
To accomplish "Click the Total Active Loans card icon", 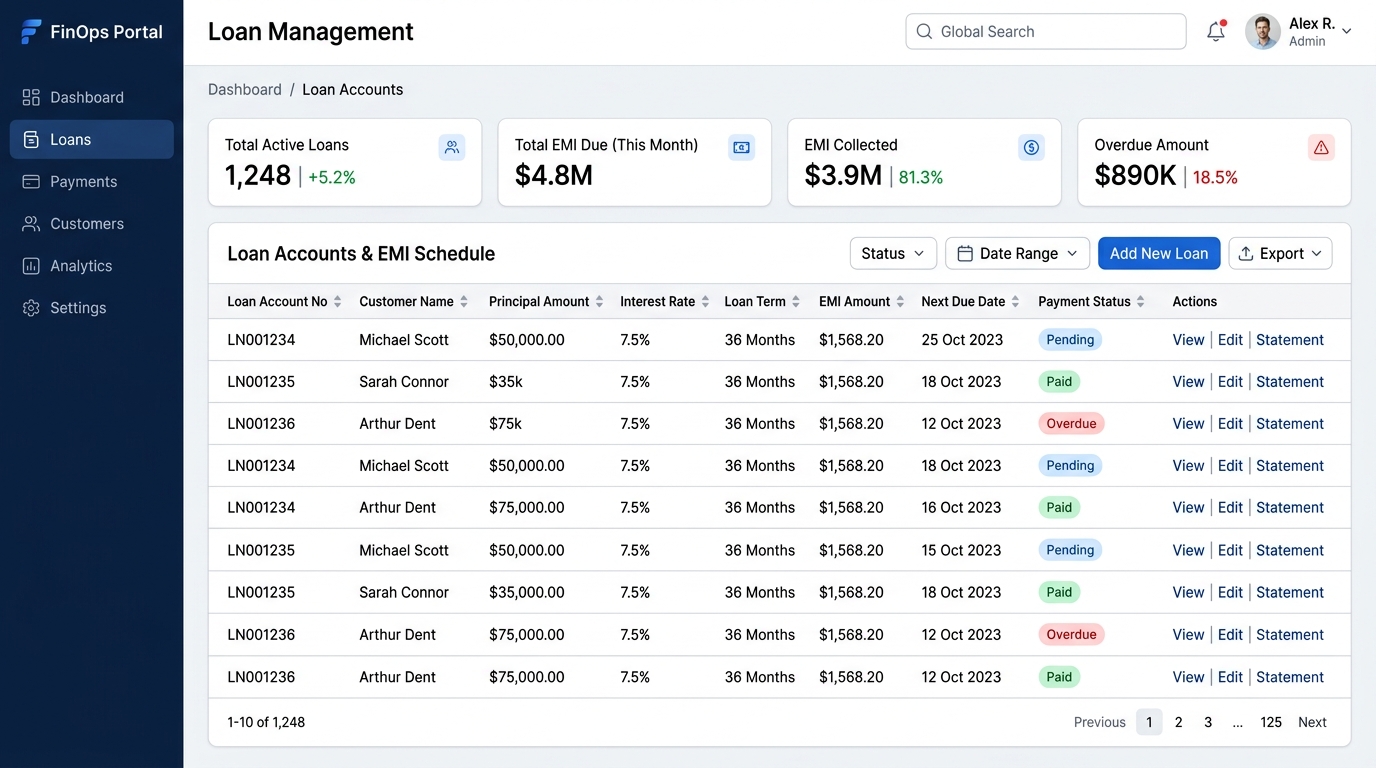I will click(452, 148).
